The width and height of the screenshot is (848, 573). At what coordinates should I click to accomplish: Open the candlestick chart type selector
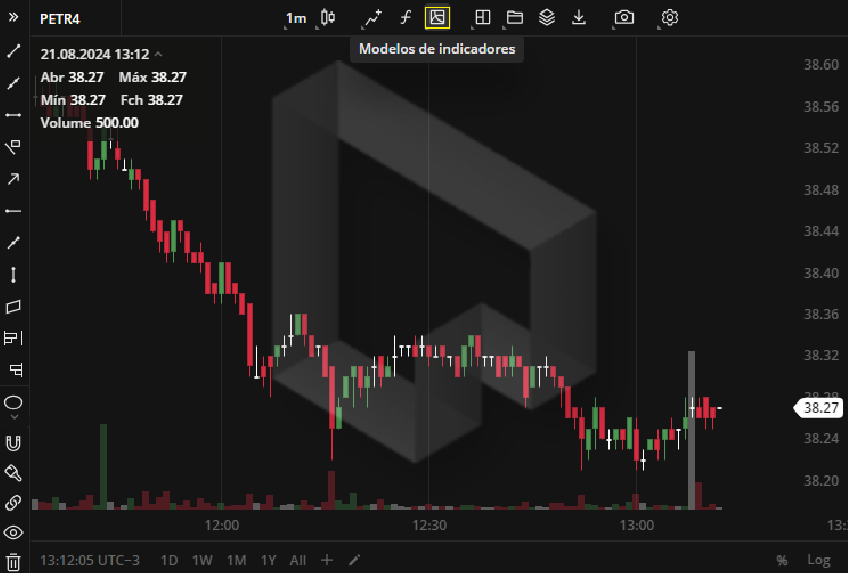tap(328, 18)
